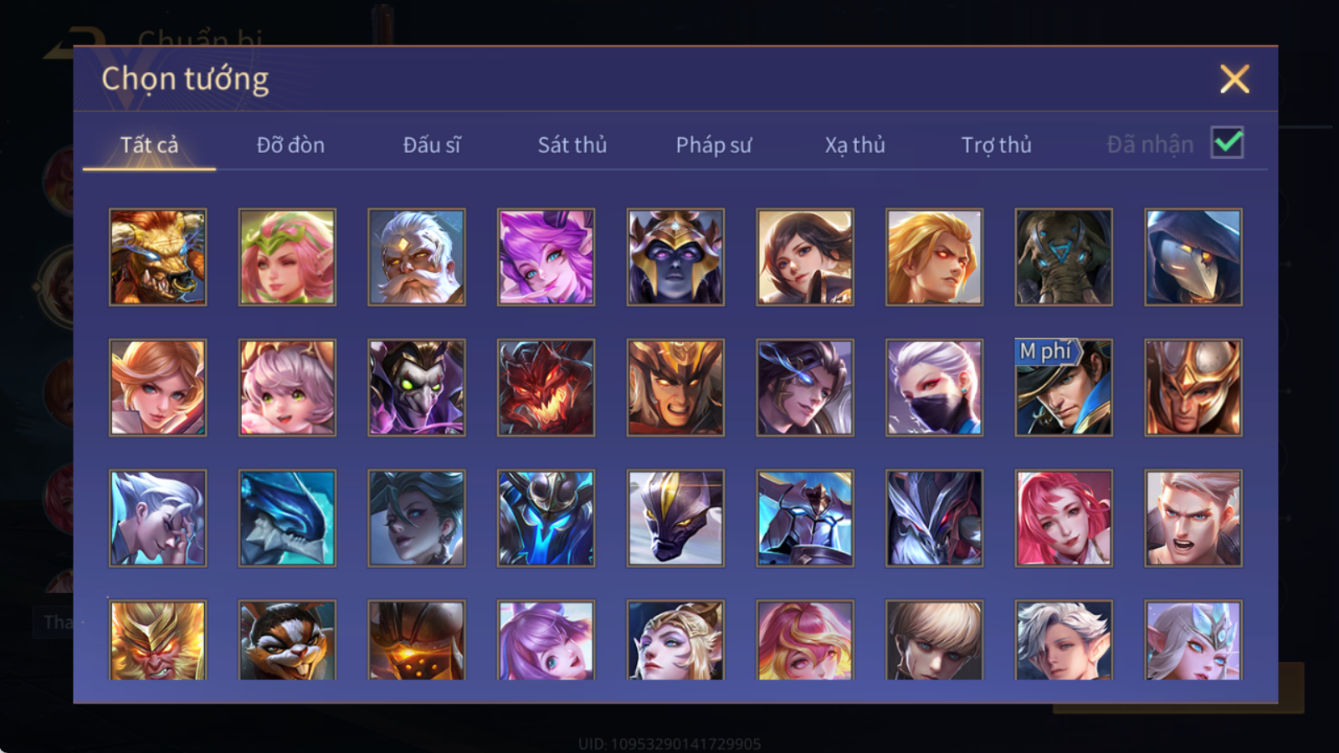
Task: Open the 'Trợ thủ' tab
Action: [x=996, y=145]
